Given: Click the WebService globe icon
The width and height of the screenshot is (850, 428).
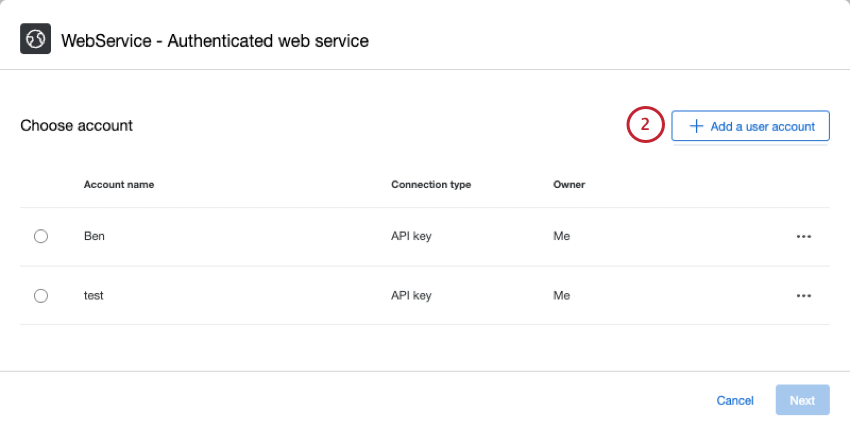Looking at the screenshot, I should click(x=36, y=40).
